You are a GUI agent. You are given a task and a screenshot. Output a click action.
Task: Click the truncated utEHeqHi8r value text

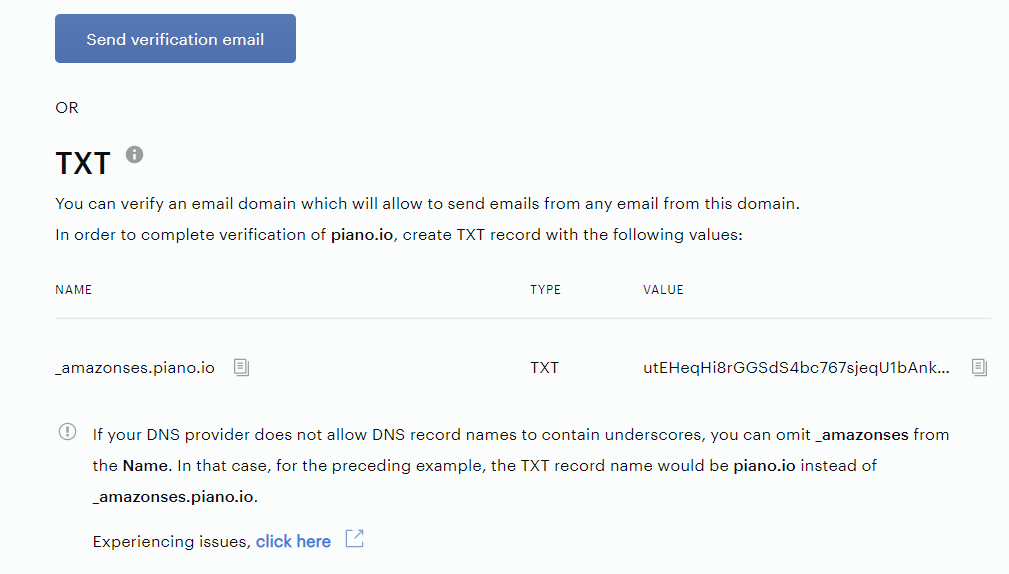point(796,367)
